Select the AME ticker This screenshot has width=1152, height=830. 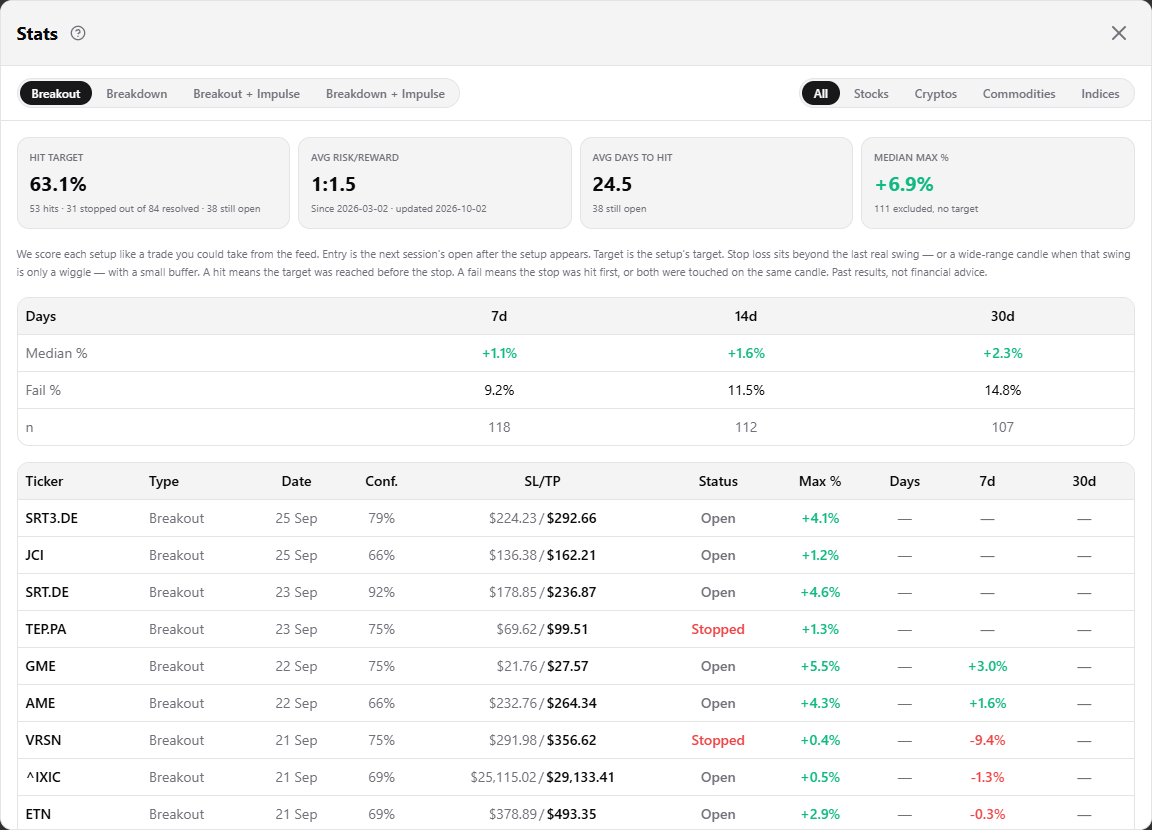point(40,703)
